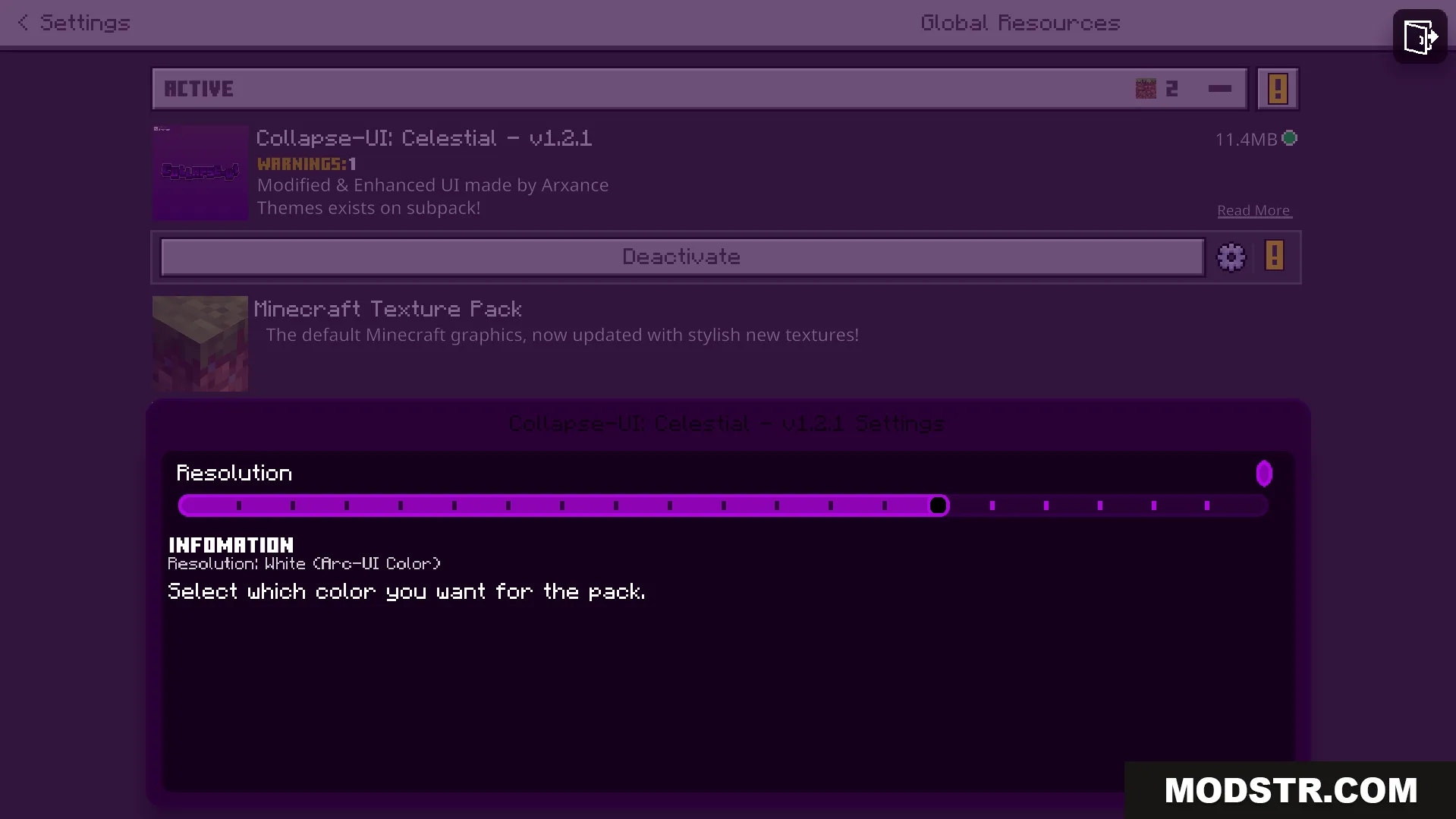Collapse the ACTIVE packs section

pyautogui.click(x=1219, y=89)
